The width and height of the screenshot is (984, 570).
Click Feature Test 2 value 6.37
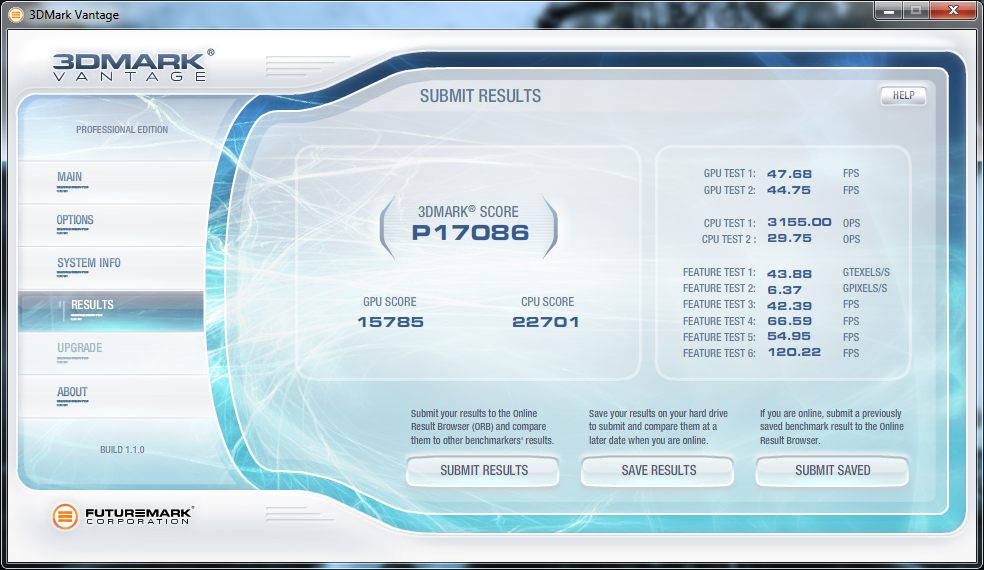point(784,290)
